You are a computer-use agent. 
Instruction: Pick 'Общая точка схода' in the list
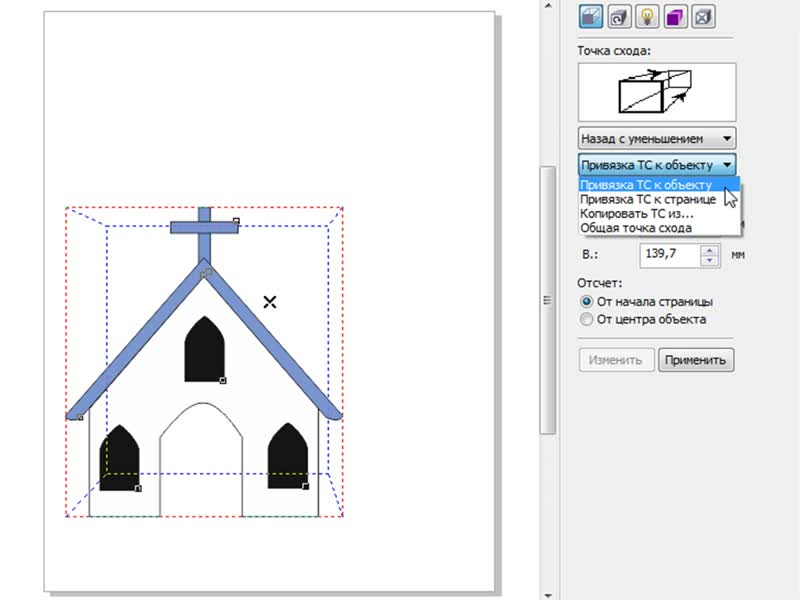[x=636, y=228]
